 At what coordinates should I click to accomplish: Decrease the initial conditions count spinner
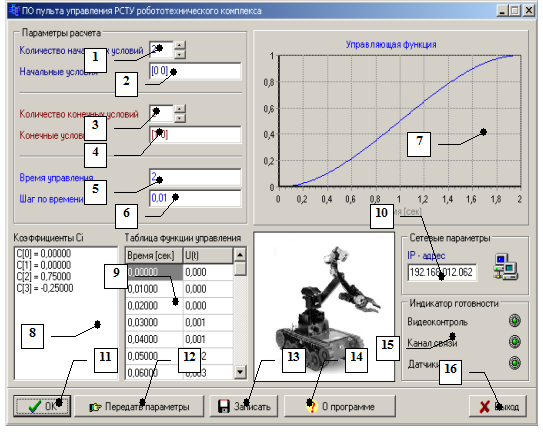click(x=179, y=54)
